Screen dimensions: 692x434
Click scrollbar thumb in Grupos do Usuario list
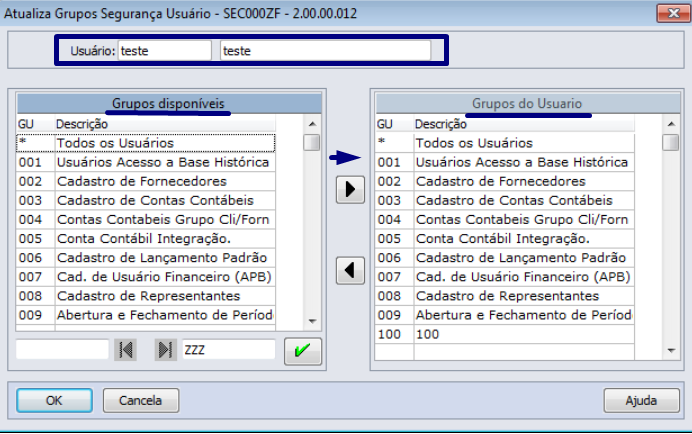point(671,143)
